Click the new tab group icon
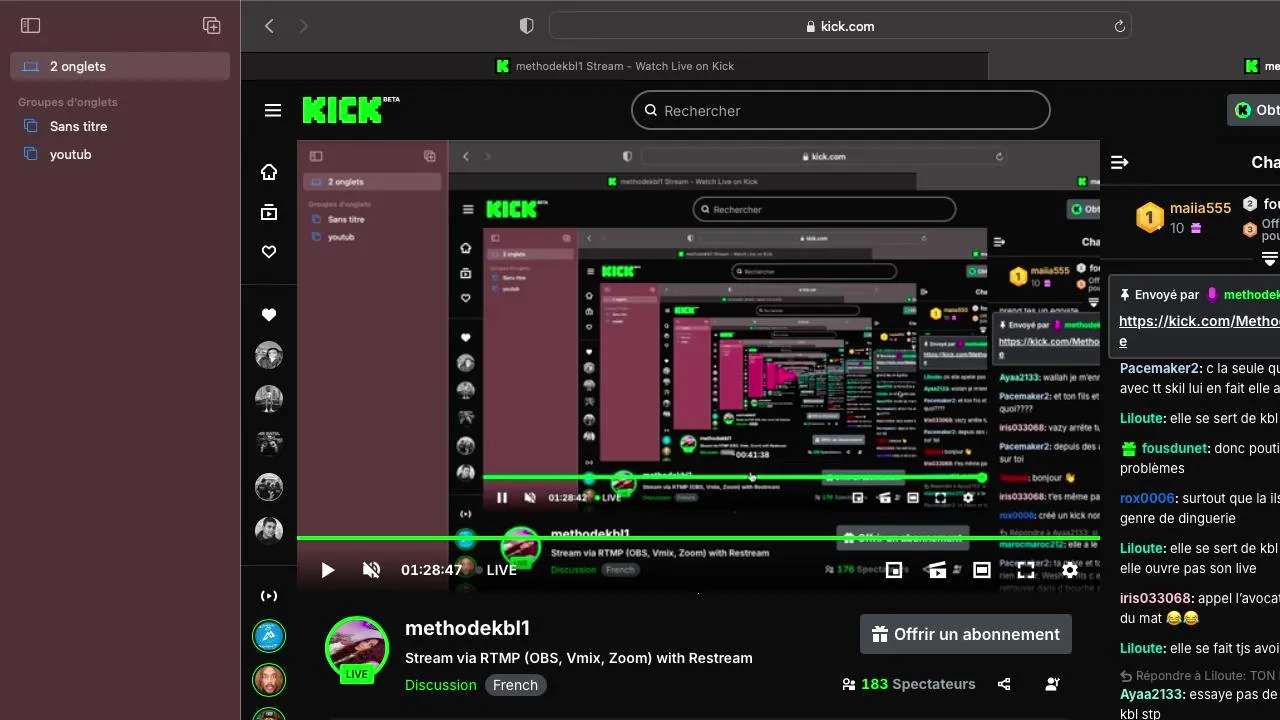 point(211,26)
